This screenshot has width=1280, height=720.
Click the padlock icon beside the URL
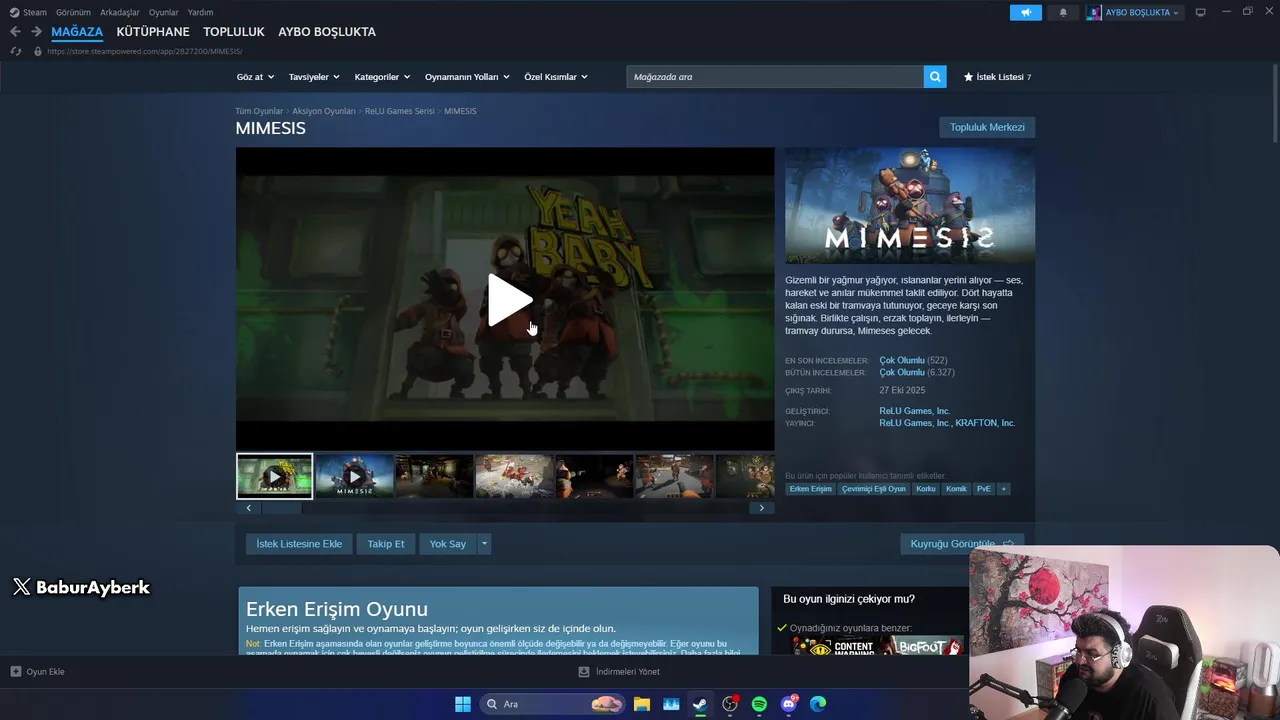(x=38, y=51)
